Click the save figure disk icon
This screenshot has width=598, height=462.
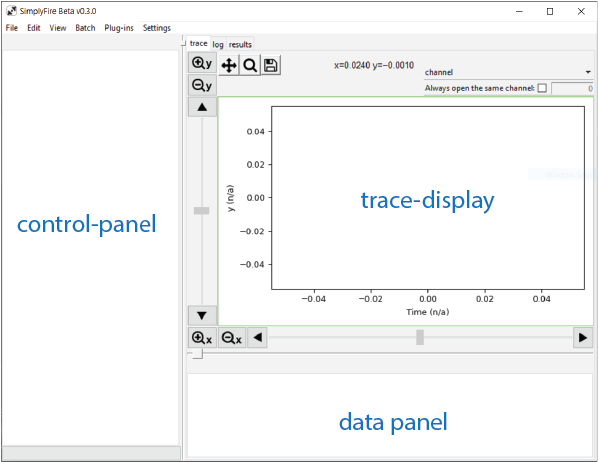(271, 65)
